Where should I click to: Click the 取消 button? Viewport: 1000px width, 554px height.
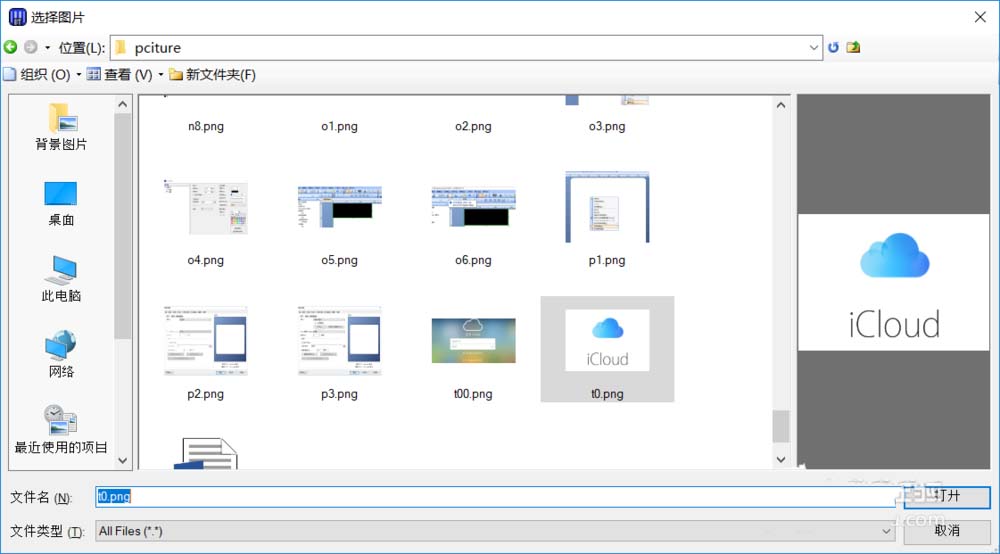[947, 530]
